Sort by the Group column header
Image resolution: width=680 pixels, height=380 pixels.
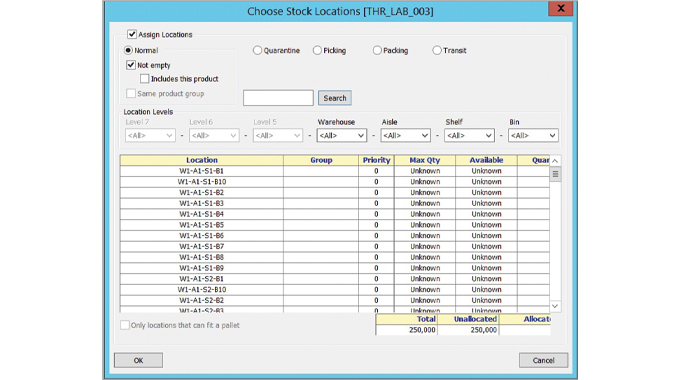(321, 160)
